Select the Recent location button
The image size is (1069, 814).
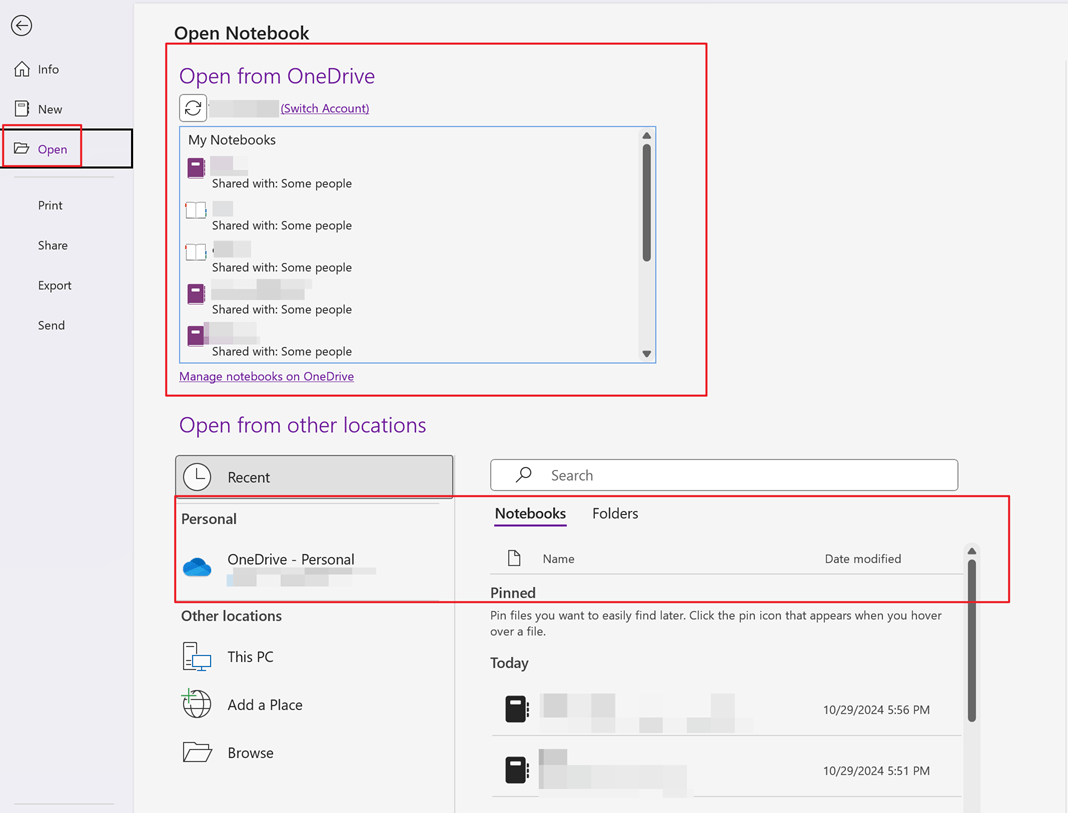[314, 477]
